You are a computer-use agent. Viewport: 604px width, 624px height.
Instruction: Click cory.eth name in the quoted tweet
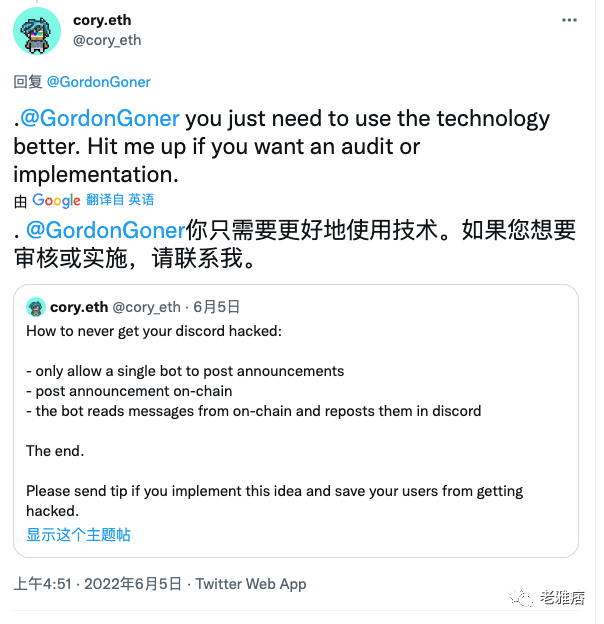[79, 307]
